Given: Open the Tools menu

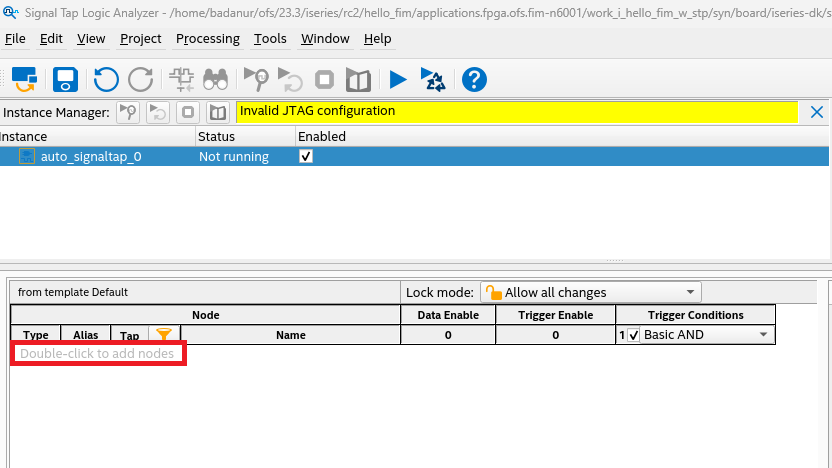Looking at the screenshot, I should [270, 39].
